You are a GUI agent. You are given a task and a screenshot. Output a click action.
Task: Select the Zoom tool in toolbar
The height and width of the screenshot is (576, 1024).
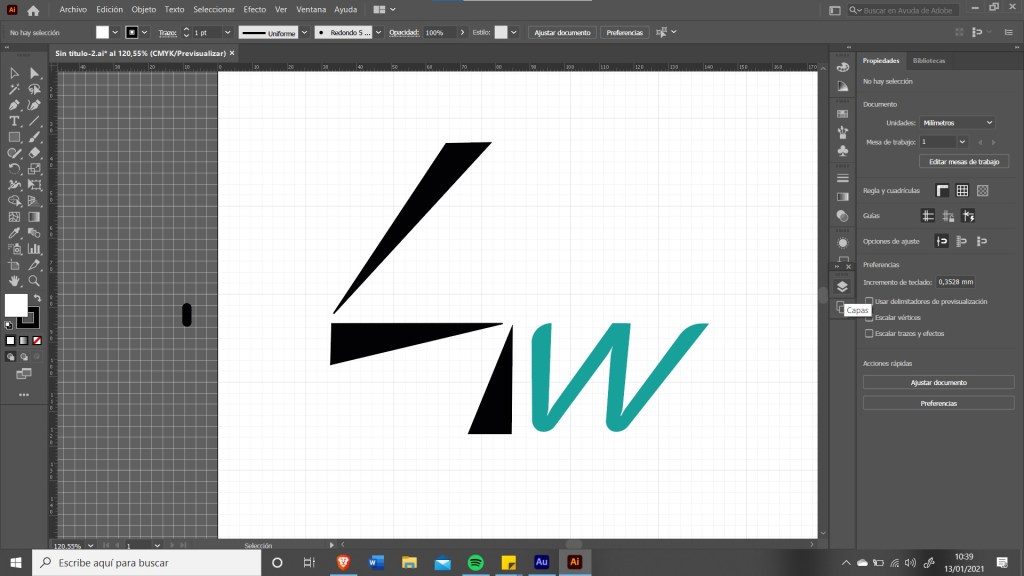click(x=34, y=281)
